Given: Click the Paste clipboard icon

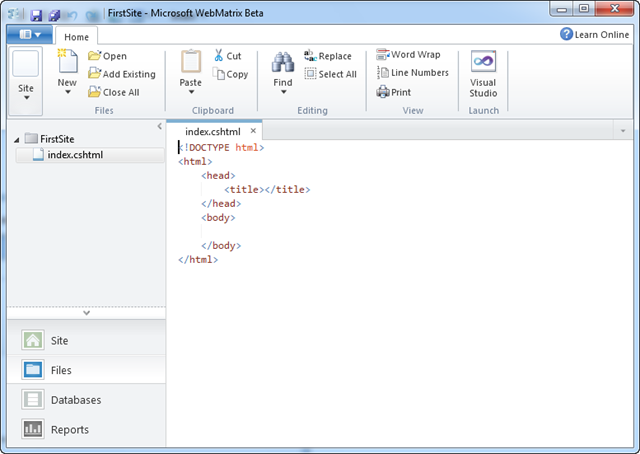Looking at the screenshot, I should 191,62.
